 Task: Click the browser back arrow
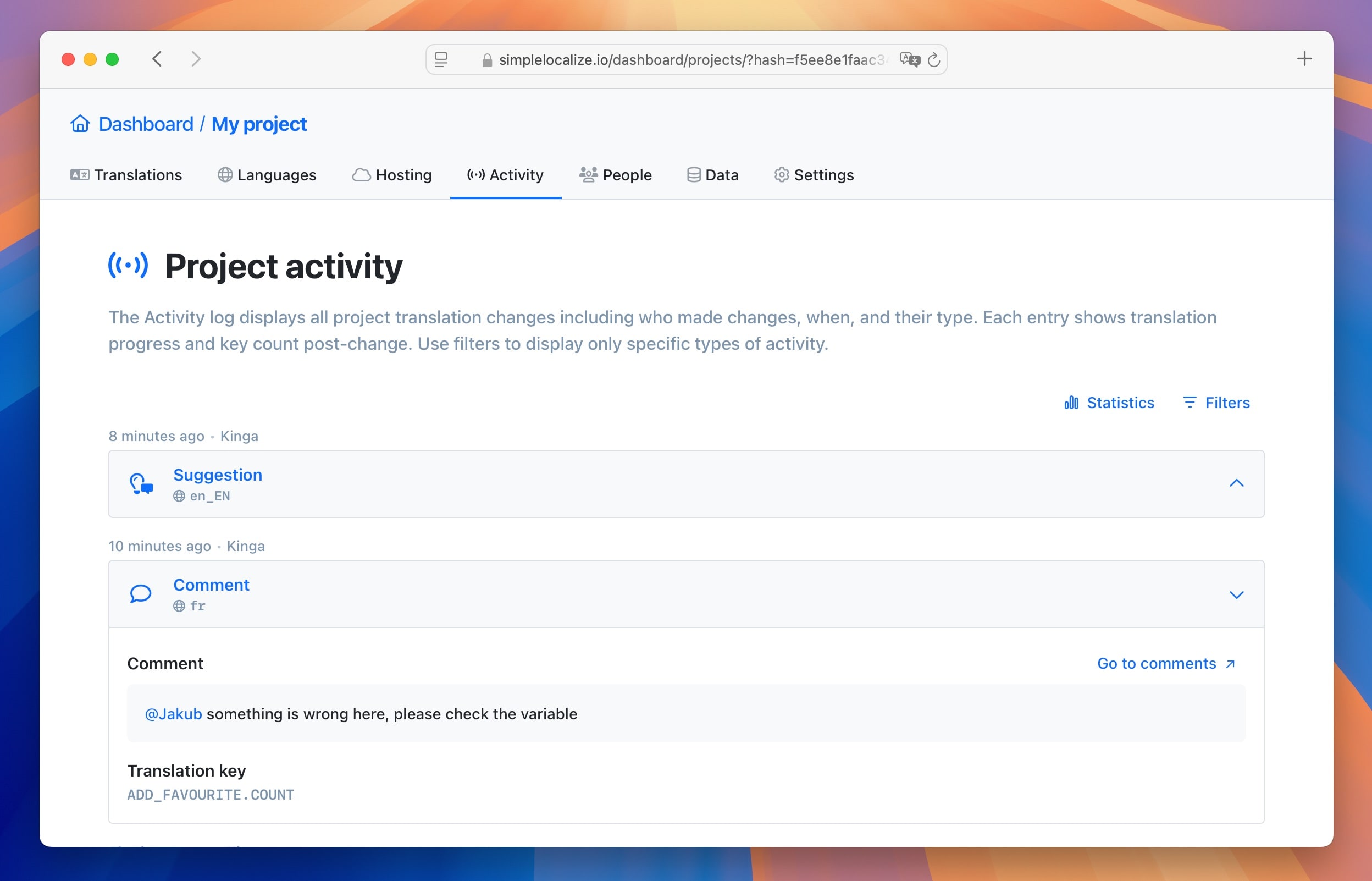tap(157, 59)
